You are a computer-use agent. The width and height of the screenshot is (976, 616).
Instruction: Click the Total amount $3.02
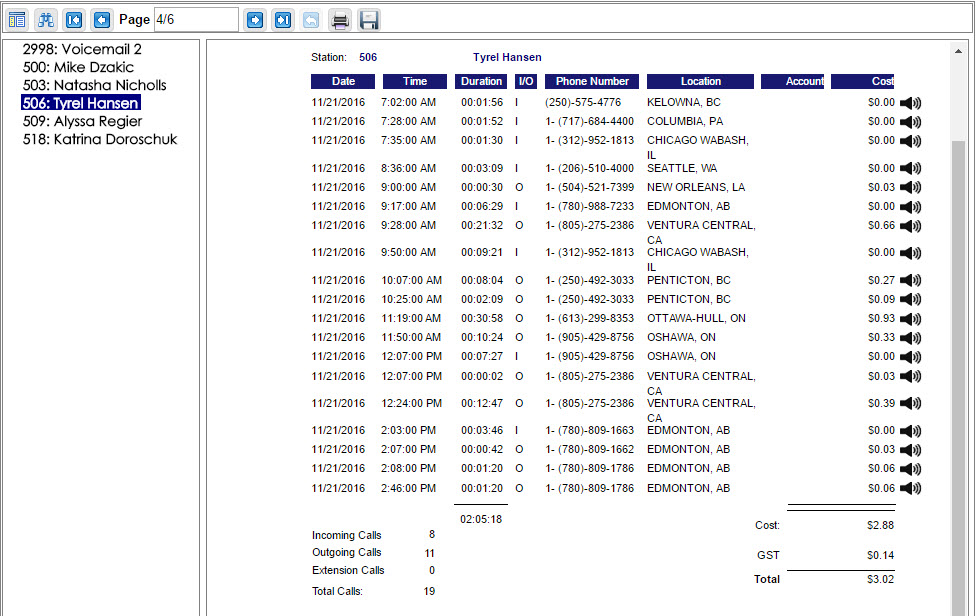(880, 579)
